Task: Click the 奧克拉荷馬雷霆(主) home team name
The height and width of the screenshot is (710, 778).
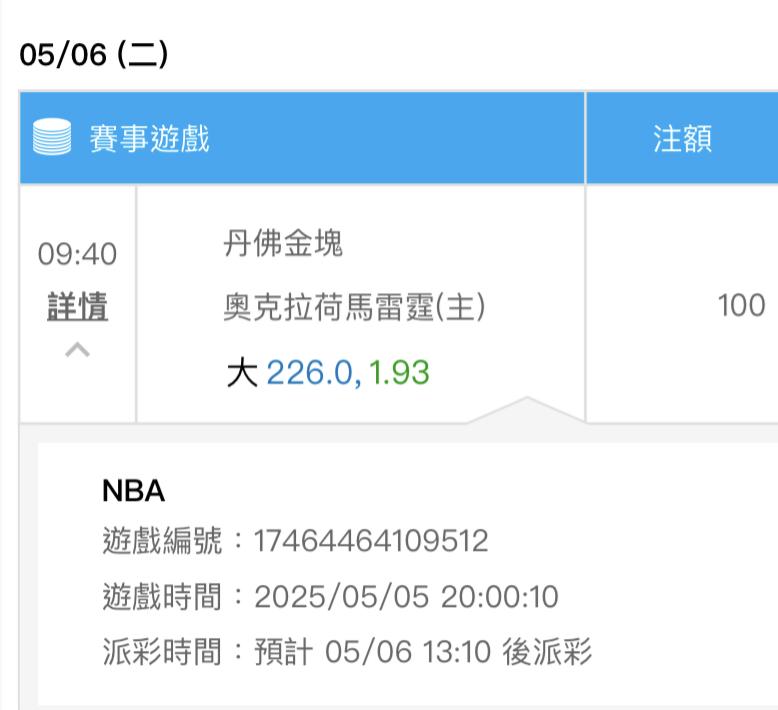Action: [353, 307]
